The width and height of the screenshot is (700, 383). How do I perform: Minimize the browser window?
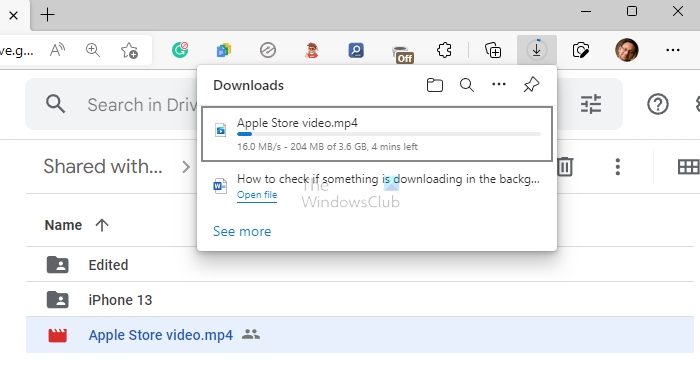[586, 11]
